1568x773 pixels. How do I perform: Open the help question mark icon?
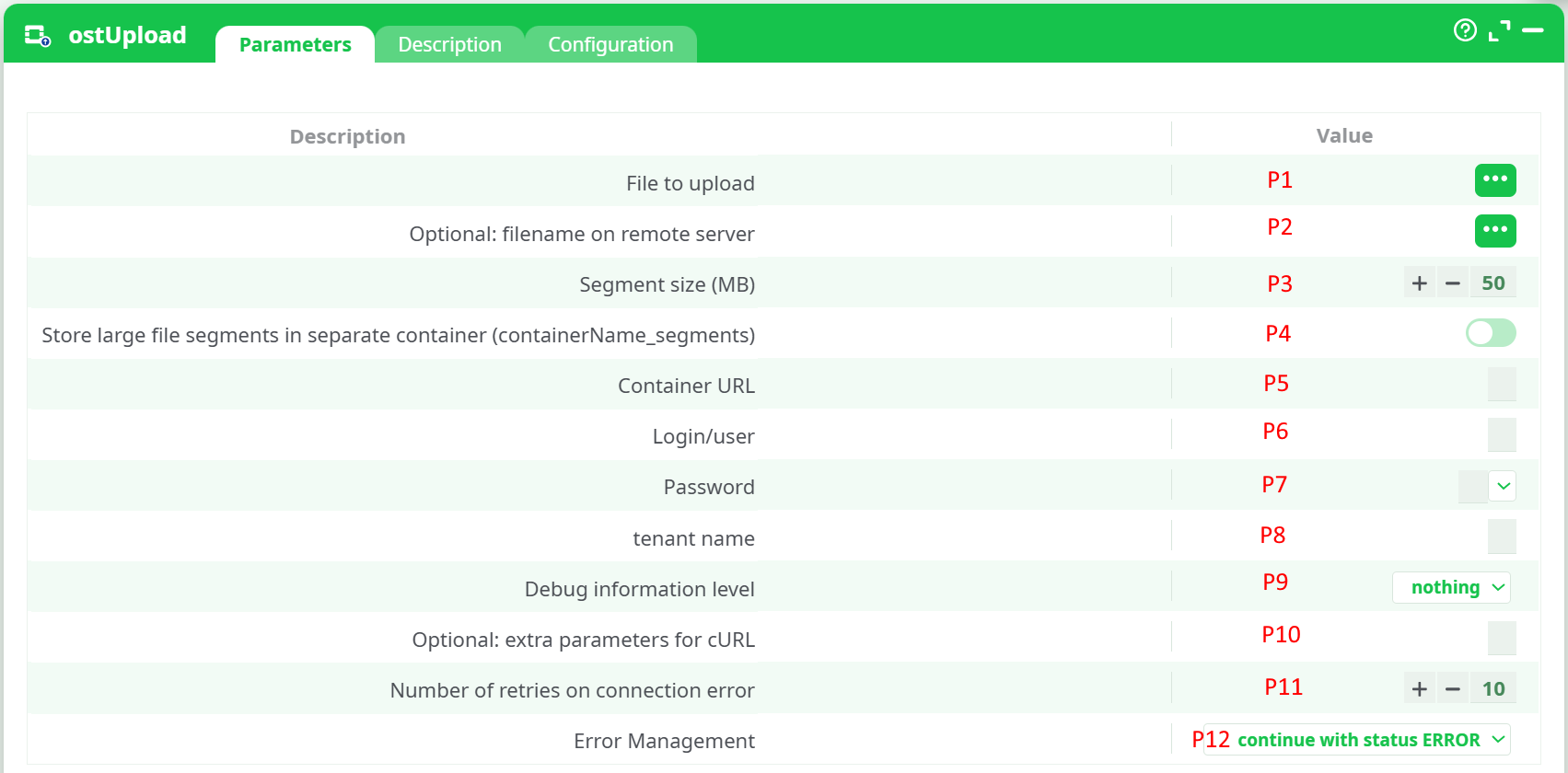pyautogui.click(x=1465, y=30)
